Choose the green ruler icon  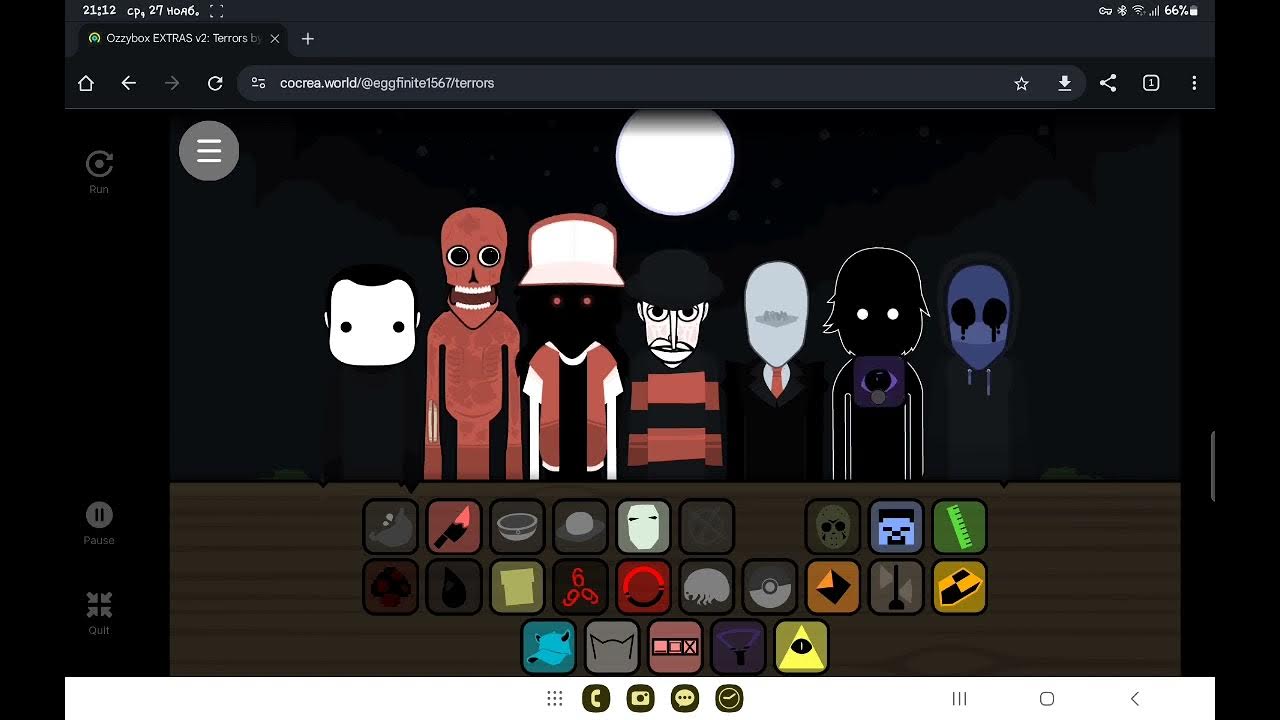(x=960, y=527)
